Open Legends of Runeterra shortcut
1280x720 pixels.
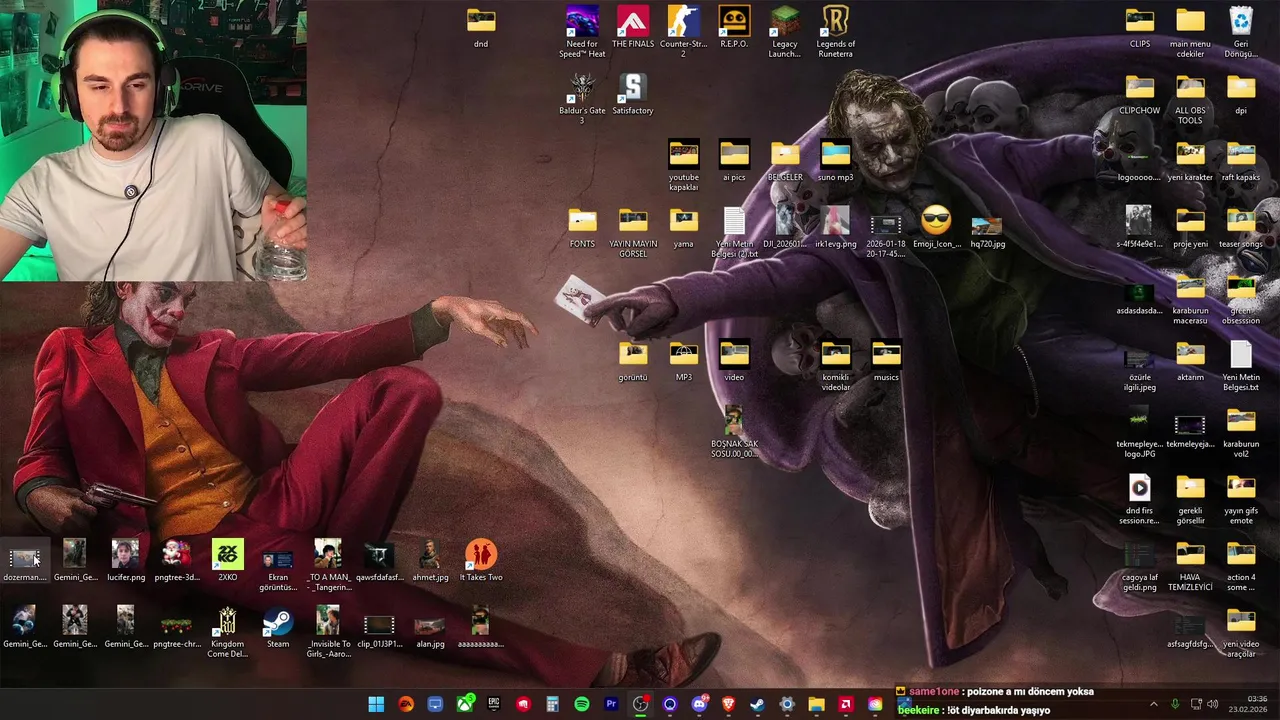point(836,31)
